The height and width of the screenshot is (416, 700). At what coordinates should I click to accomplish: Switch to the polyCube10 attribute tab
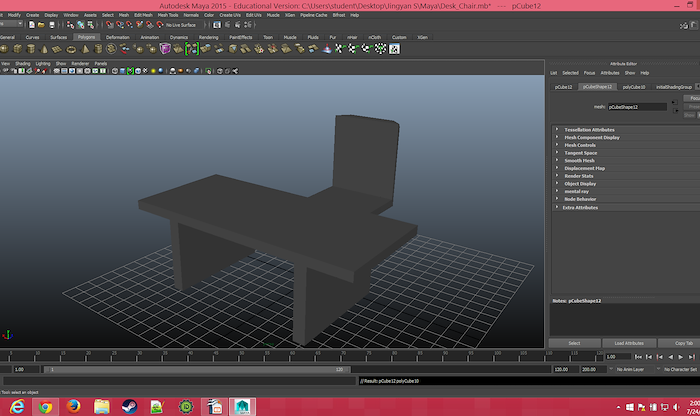coord(634,87)
